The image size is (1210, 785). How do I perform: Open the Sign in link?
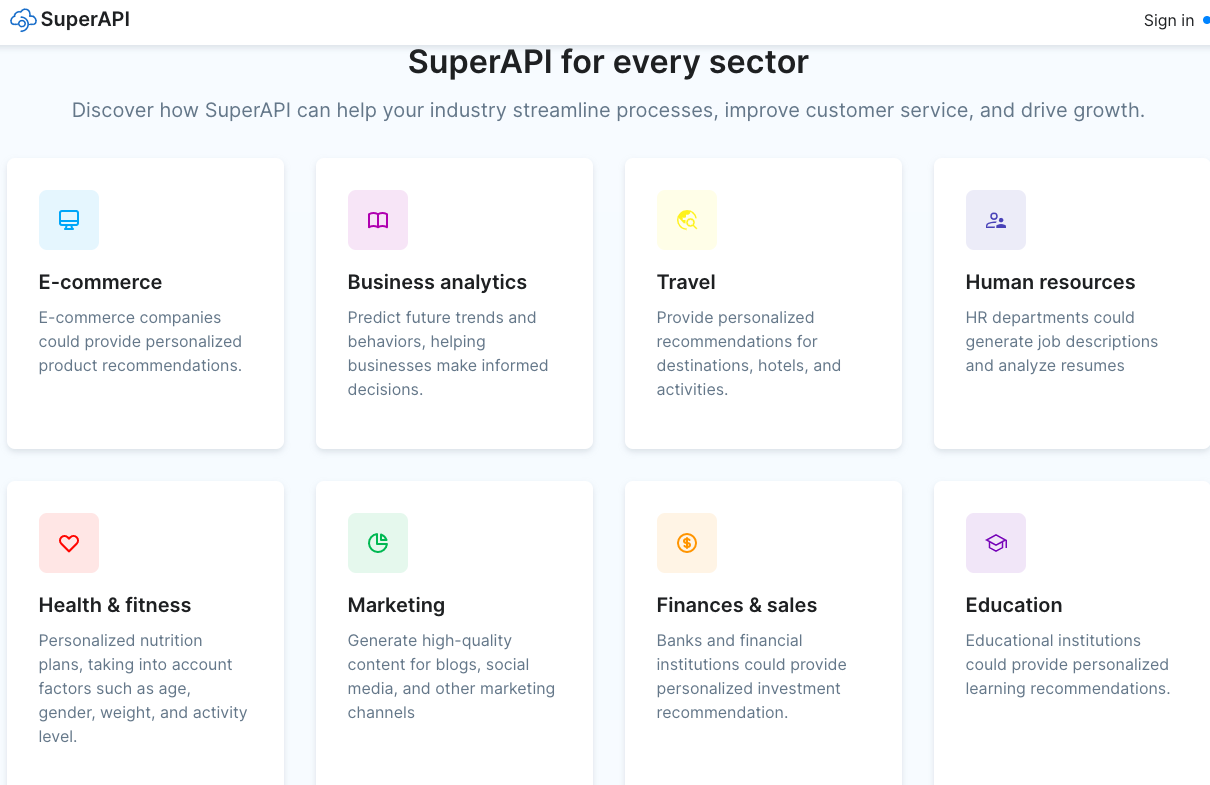point(1168,20)
